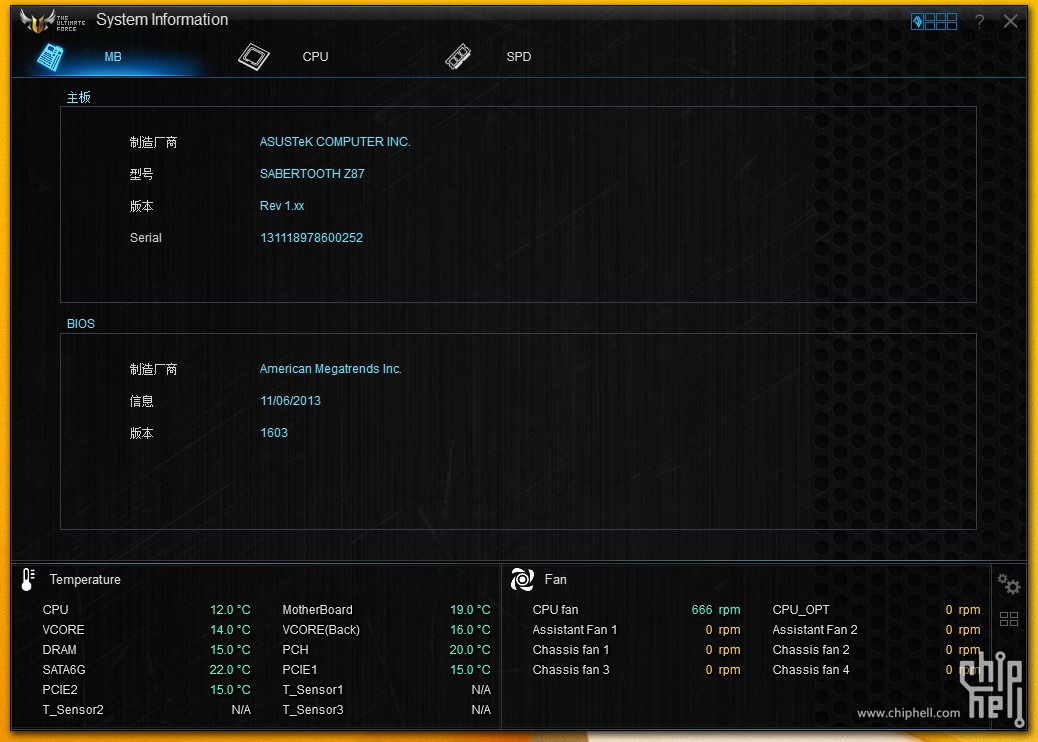1038x742 pixels.
Task: Click the CPU fan label
Action: point(555,610)
